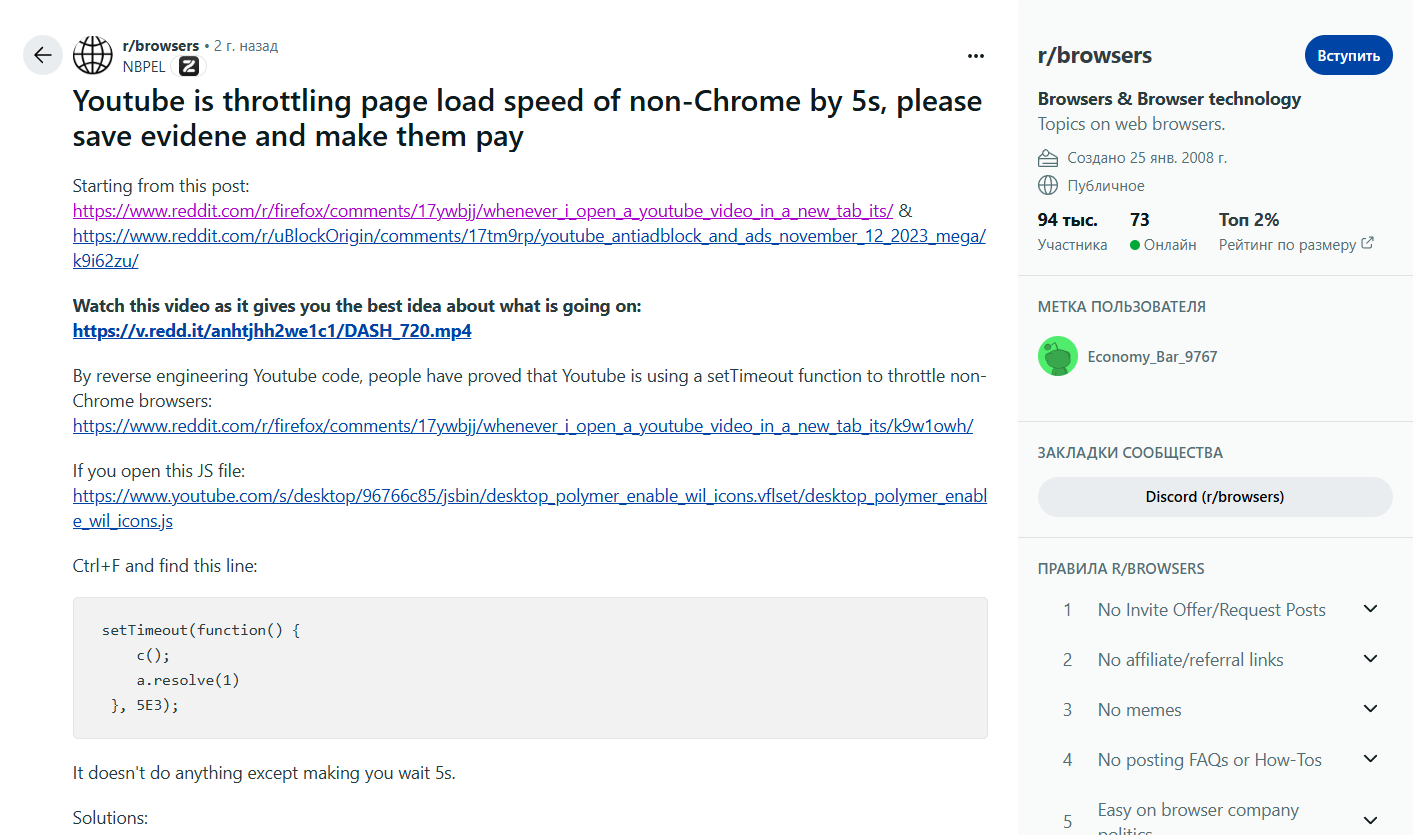Click 'МЕТКА ПОЛЬЗОВАТЕЛЯ' section header
Screen dimensions: 1417x835
[x=1122, y=307]
